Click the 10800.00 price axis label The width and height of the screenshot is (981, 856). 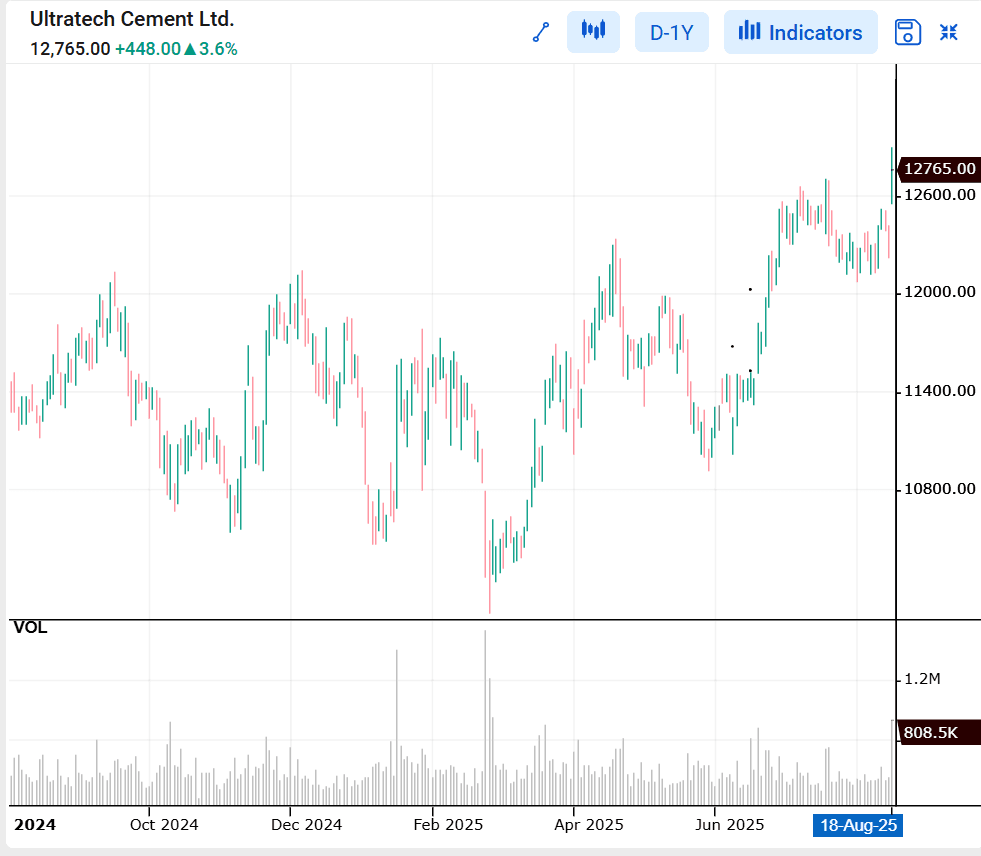point(940,488)
